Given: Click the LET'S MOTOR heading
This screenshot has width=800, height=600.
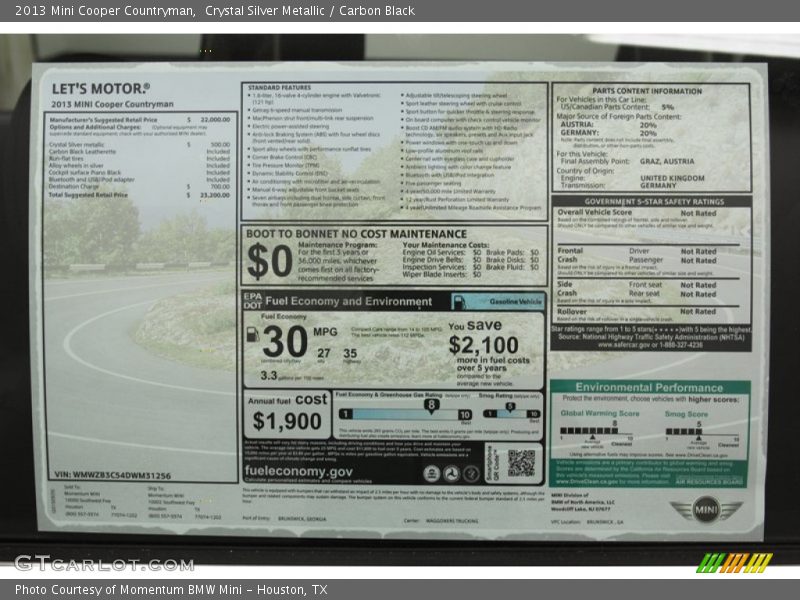Looking at the screenshot, I should click(101, 88).
